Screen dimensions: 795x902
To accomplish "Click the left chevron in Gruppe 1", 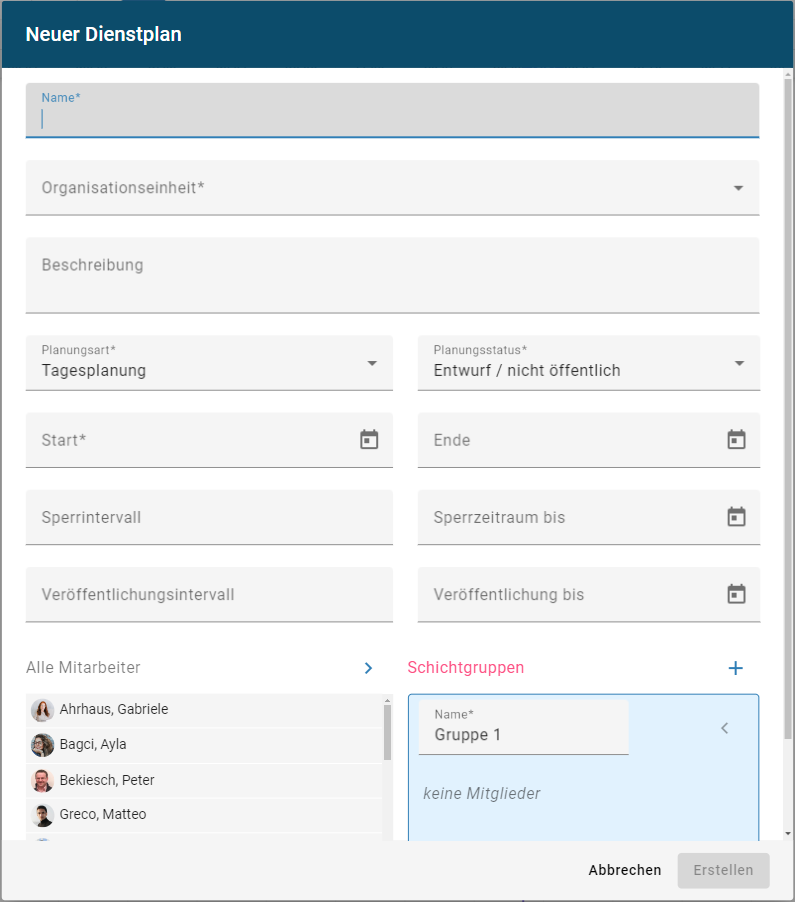I will click(725, 728).
